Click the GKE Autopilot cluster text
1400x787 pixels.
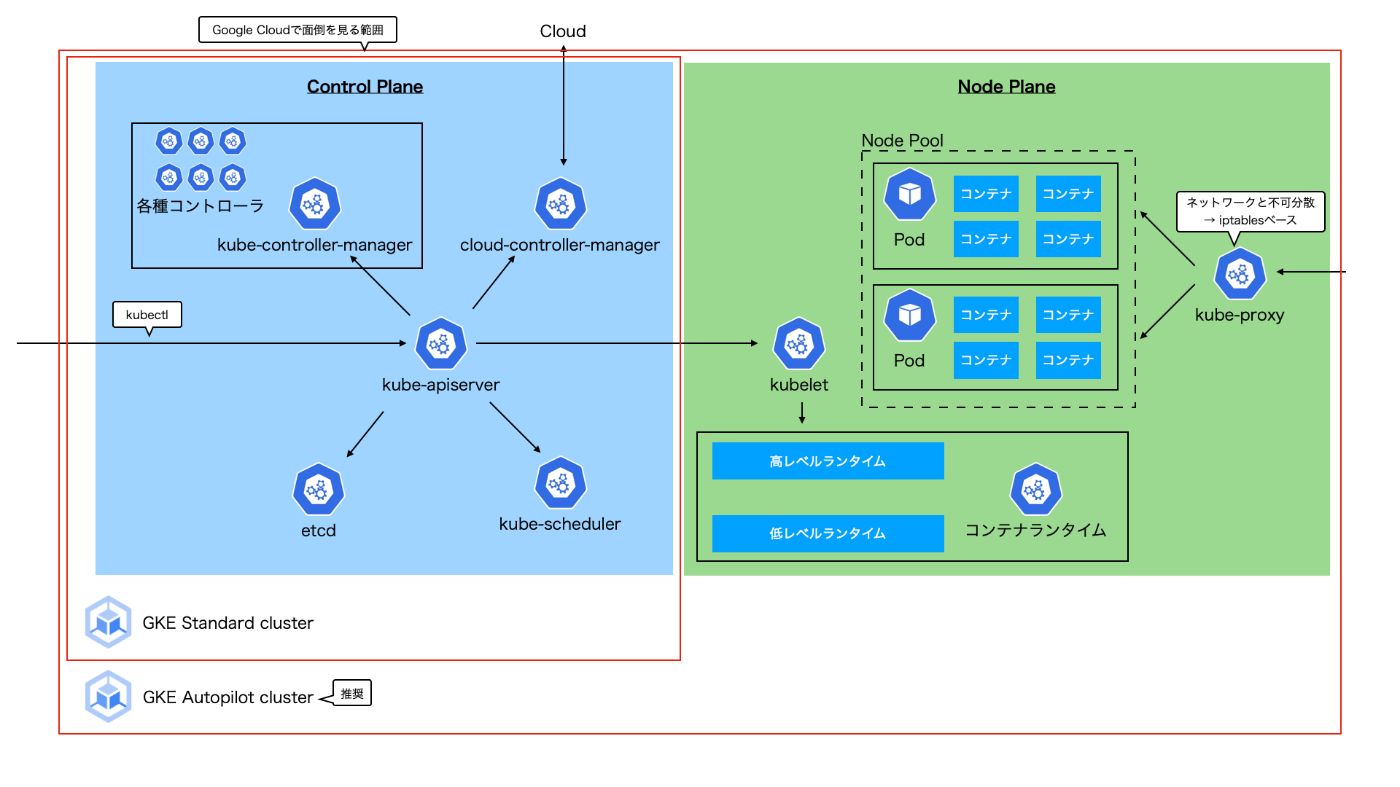click(x=228, y=697)
